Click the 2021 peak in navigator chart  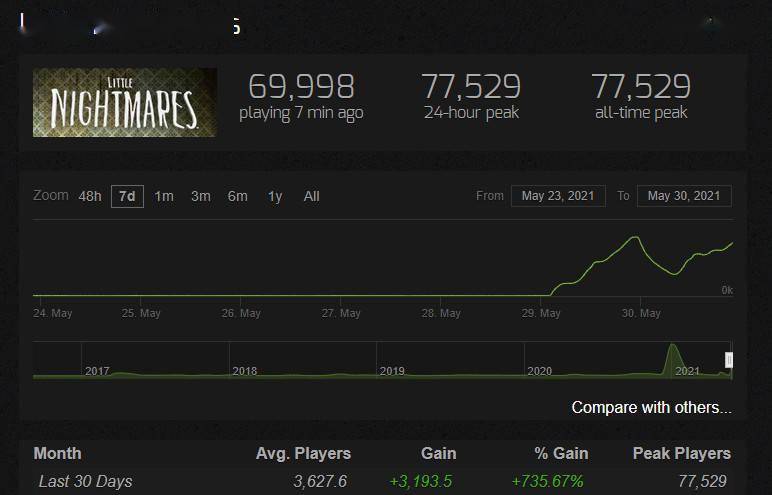672,347
